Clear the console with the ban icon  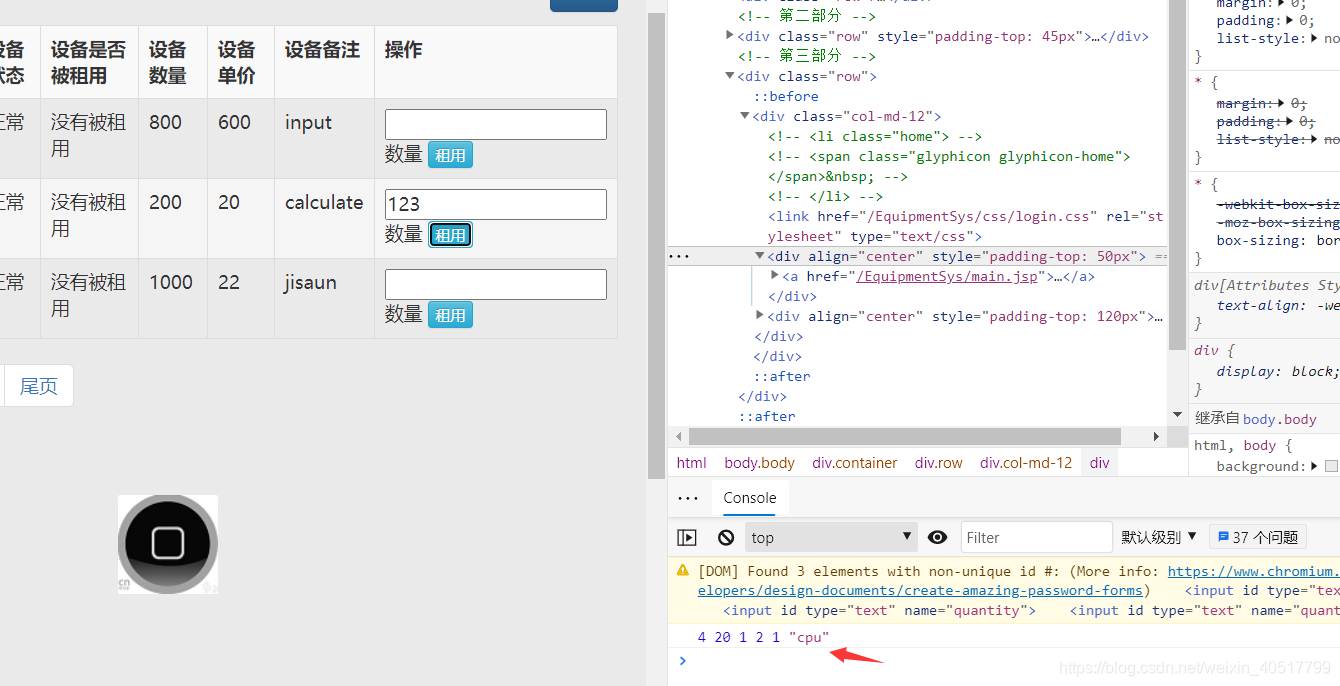tap(726, 537)
